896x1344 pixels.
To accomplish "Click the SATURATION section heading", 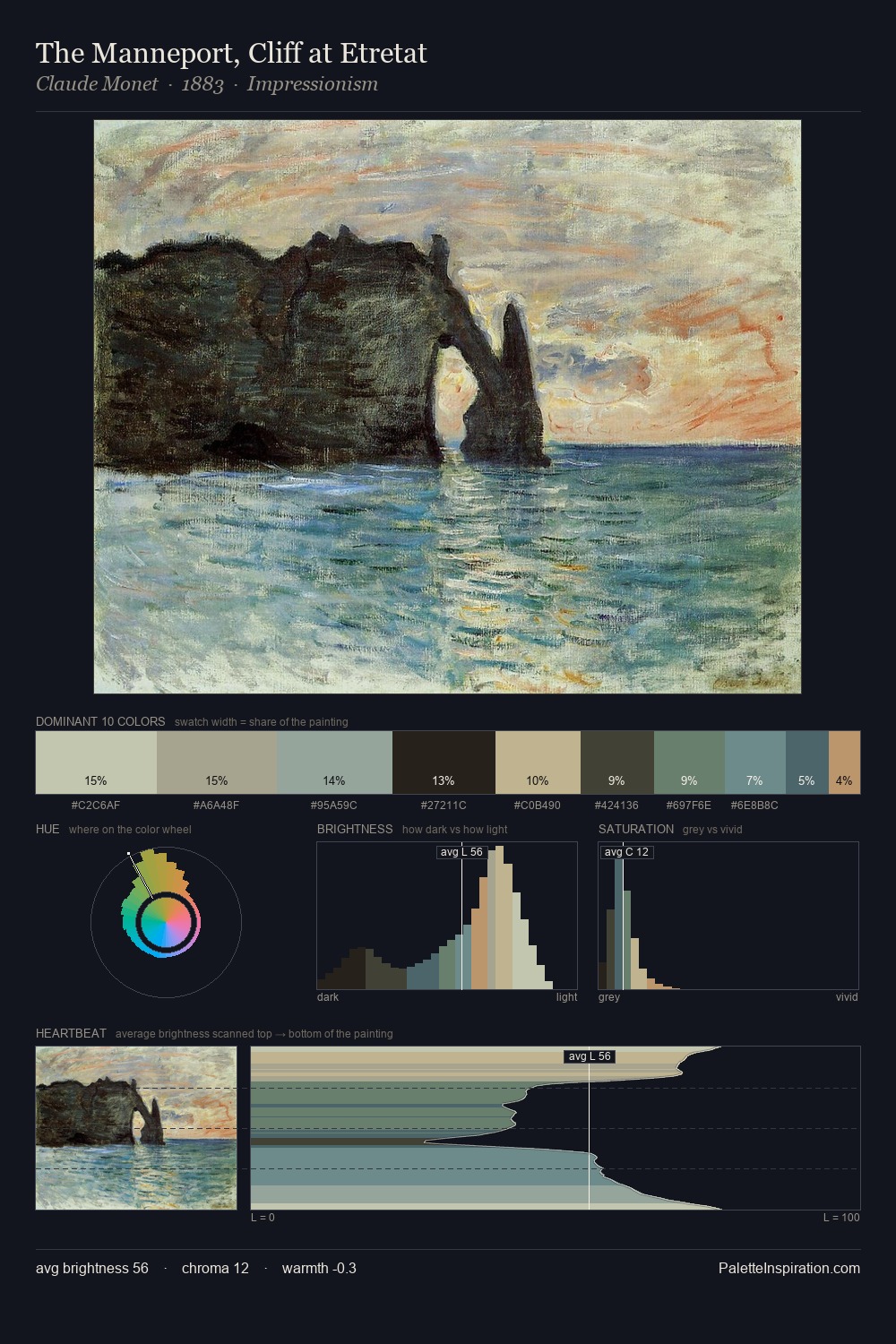I will [x=636, y=829].
